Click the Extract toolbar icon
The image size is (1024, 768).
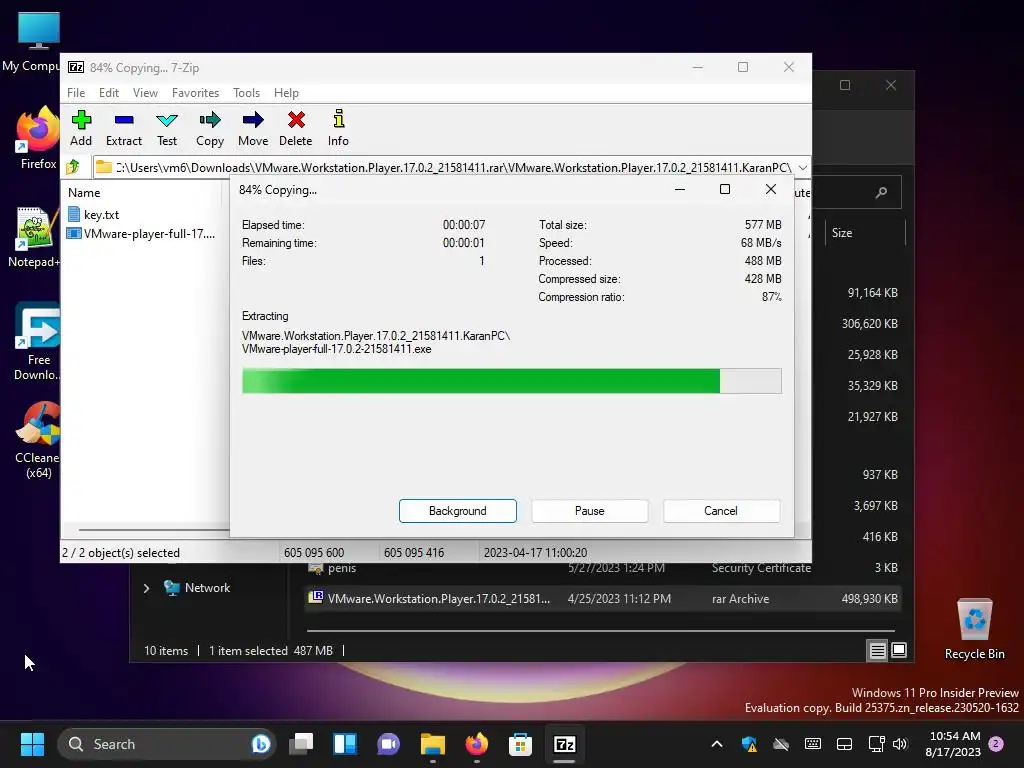[x=123, y=128]
